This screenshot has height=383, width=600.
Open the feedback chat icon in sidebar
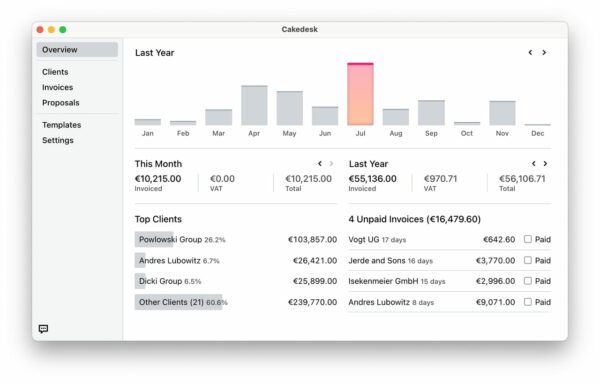(43, 329)
